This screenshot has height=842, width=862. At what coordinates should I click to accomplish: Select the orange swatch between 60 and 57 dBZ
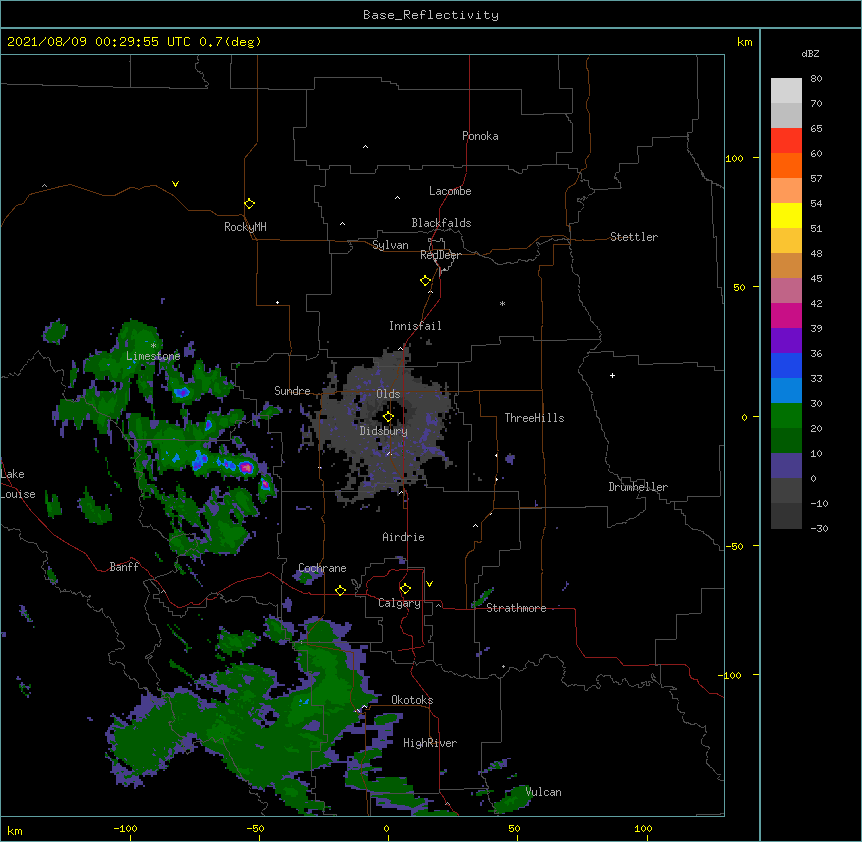pos(786,165)
